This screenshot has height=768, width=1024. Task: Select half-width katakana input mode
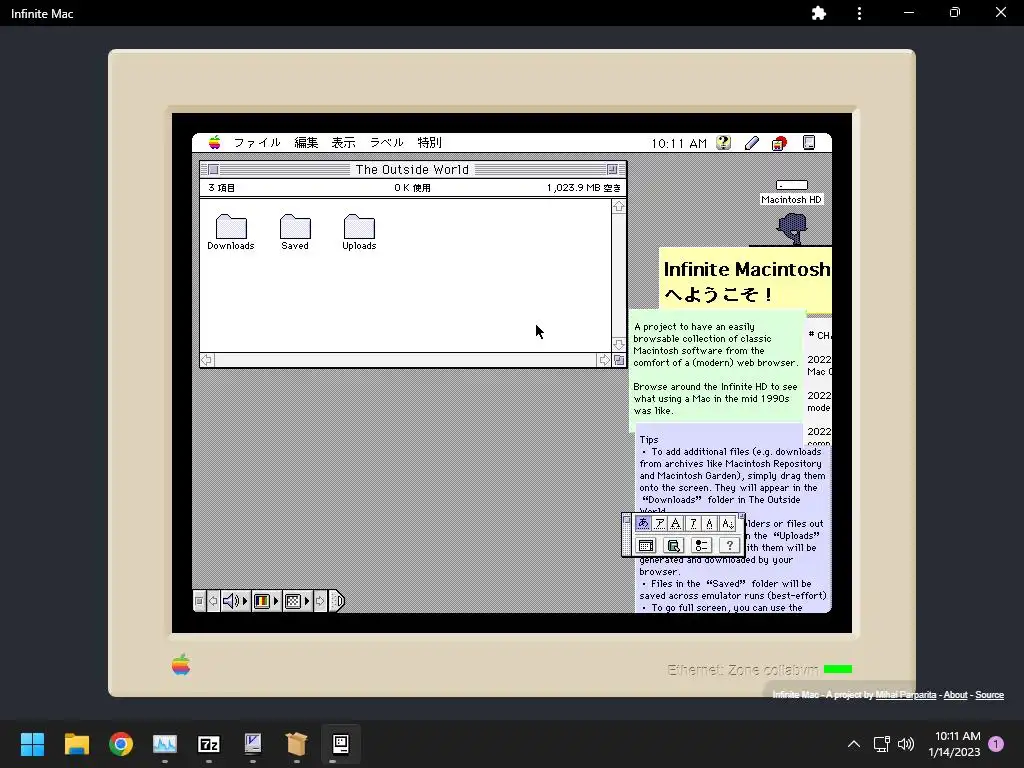point(693,523)
